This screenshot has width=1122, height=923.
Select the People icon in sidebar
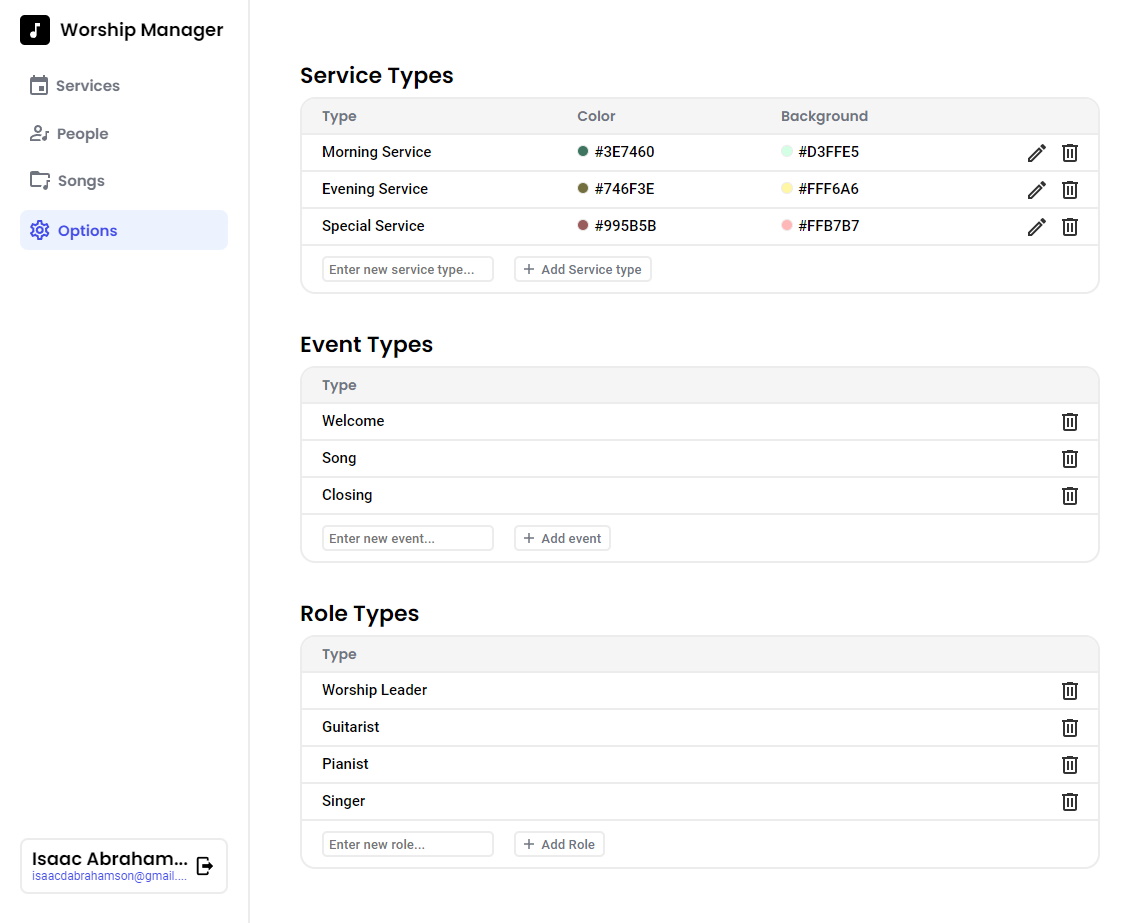[39, 133]
